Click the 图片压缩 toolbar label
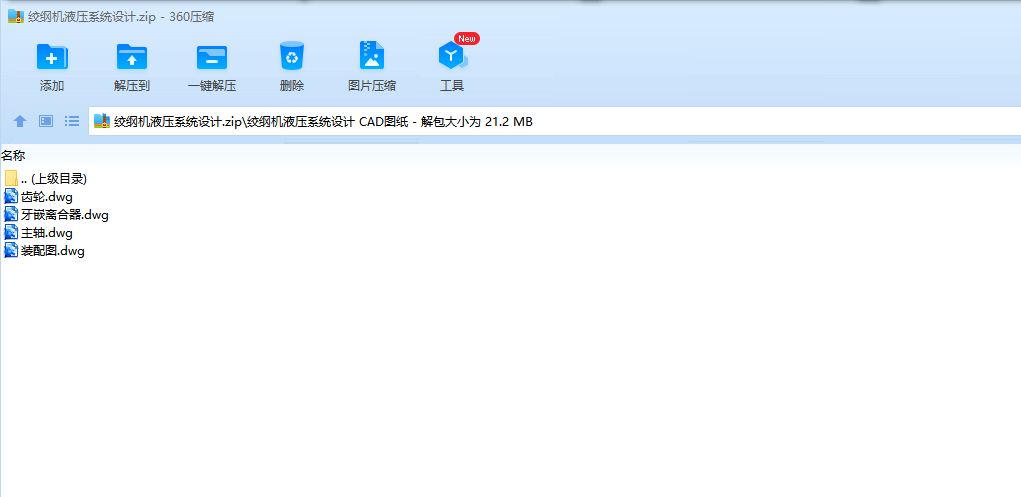This screenshot has height=497, width=1021. tap(372, 85)
